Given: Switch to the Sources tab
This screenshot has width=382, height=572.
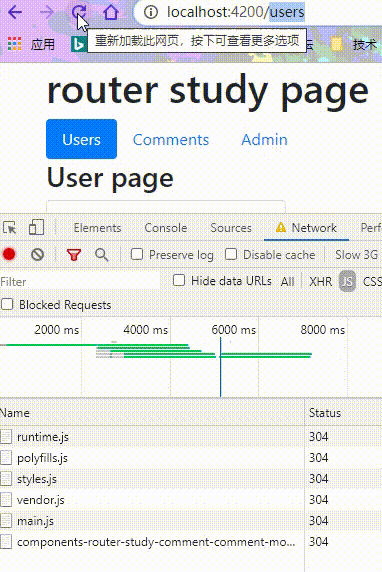Looking at the screenshot, I should coord(231,228).
